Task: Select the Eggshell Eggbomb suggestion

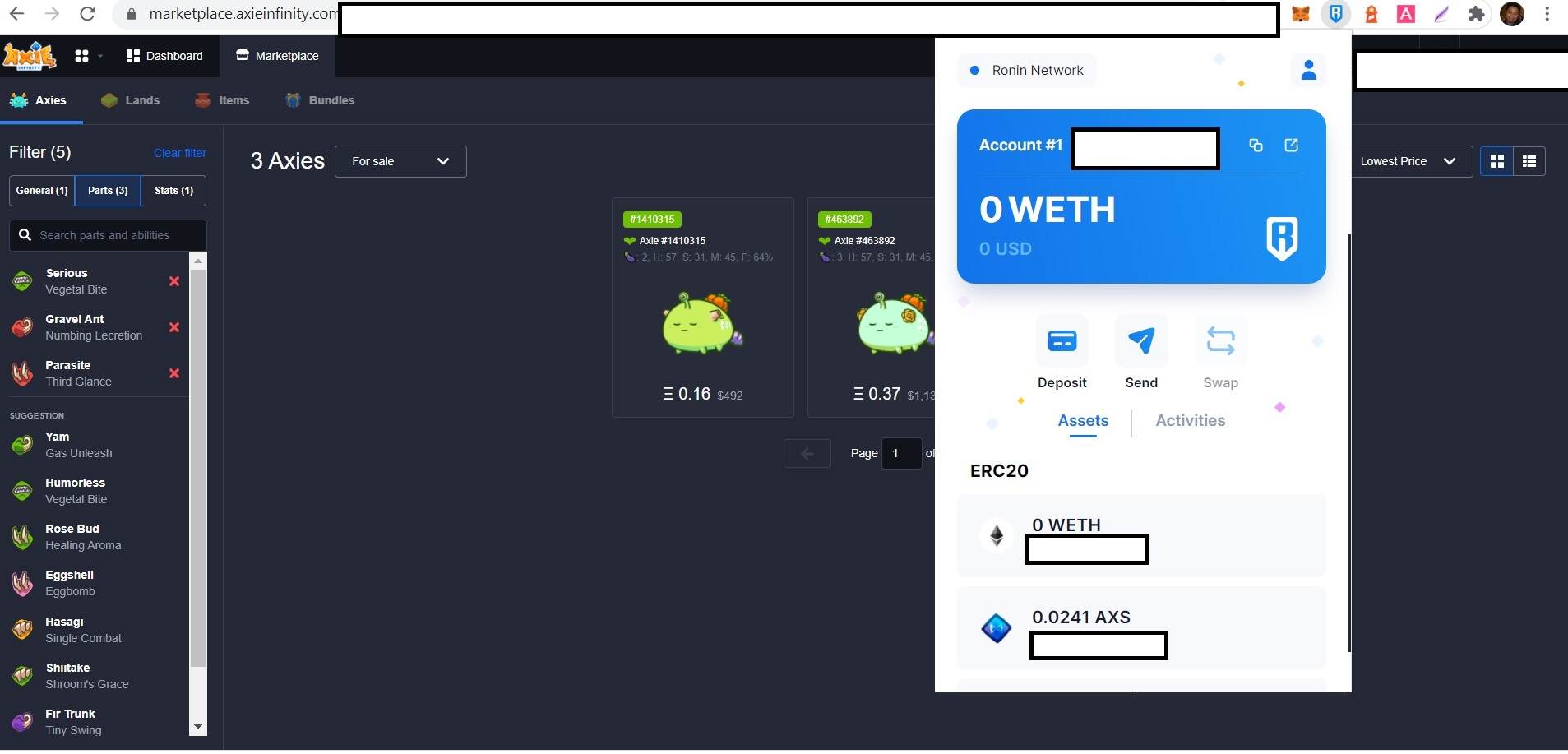Action: click(x=97, y=583)
